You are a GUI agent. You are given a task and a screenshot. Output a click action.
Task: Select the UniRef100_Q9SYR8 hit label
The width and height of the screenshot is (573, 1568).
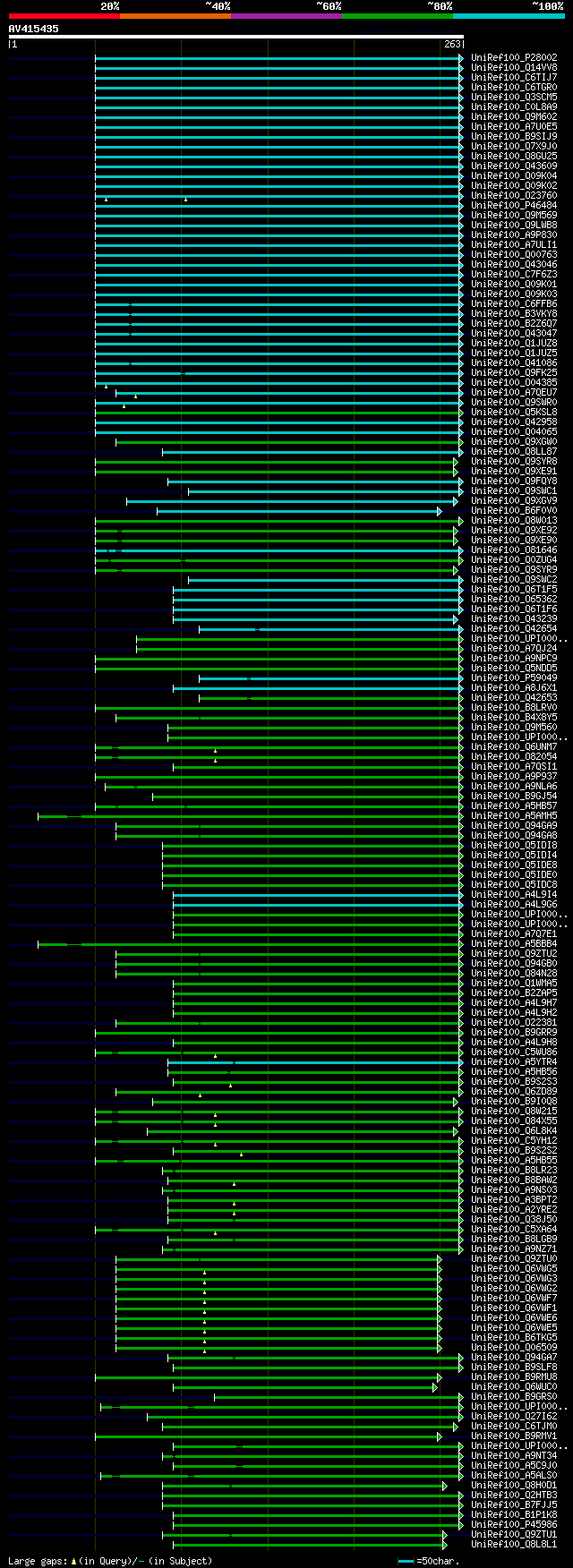[514, 461]
